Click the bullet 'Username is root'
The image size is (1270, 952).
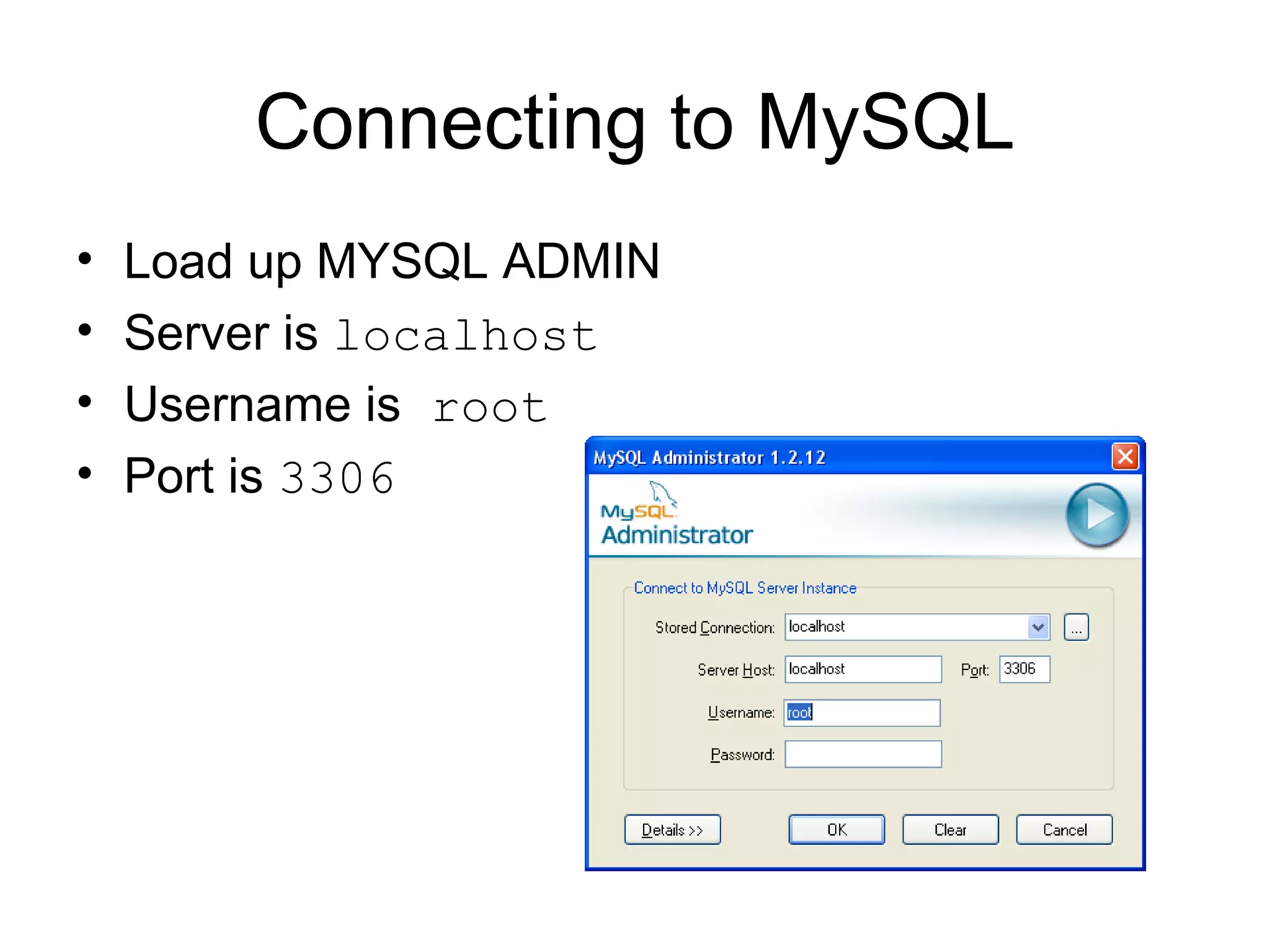(335, 405)
